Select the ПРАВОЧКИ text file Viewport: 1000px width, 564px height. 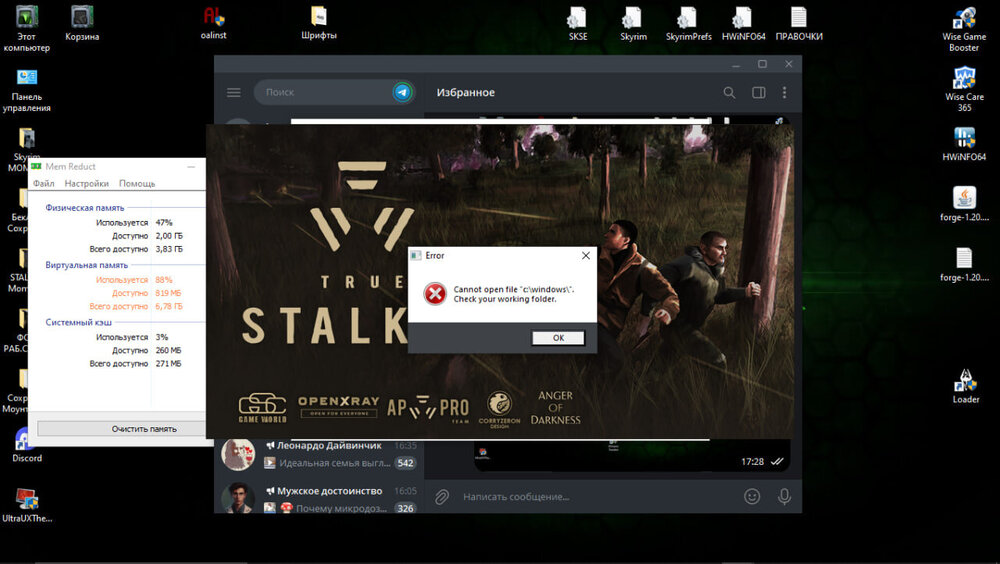click(x=799, y=24)
